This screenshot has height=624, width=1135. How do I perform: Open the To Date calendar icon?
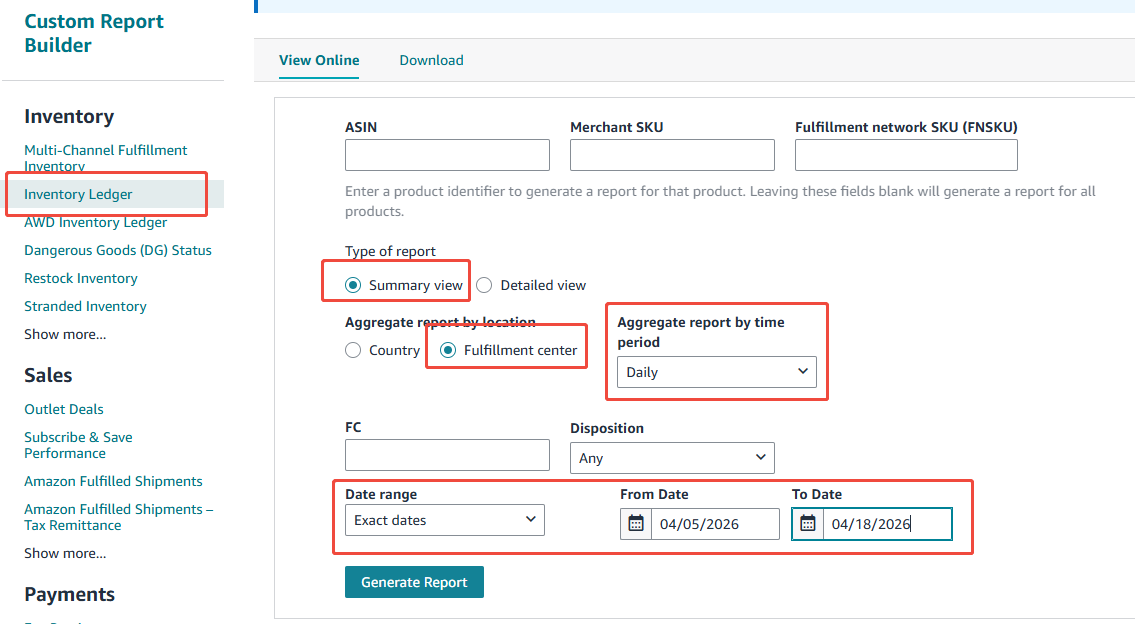pyautogui.click(x=808, y=524)
